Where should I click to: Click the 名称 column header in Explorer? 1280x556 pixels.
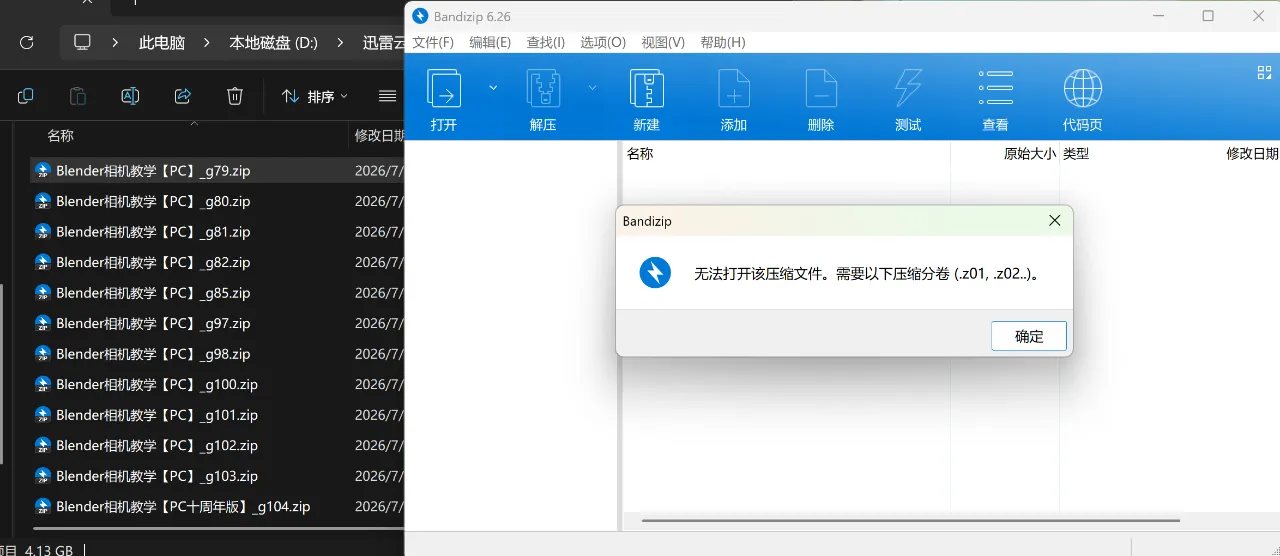coord(61,135)
